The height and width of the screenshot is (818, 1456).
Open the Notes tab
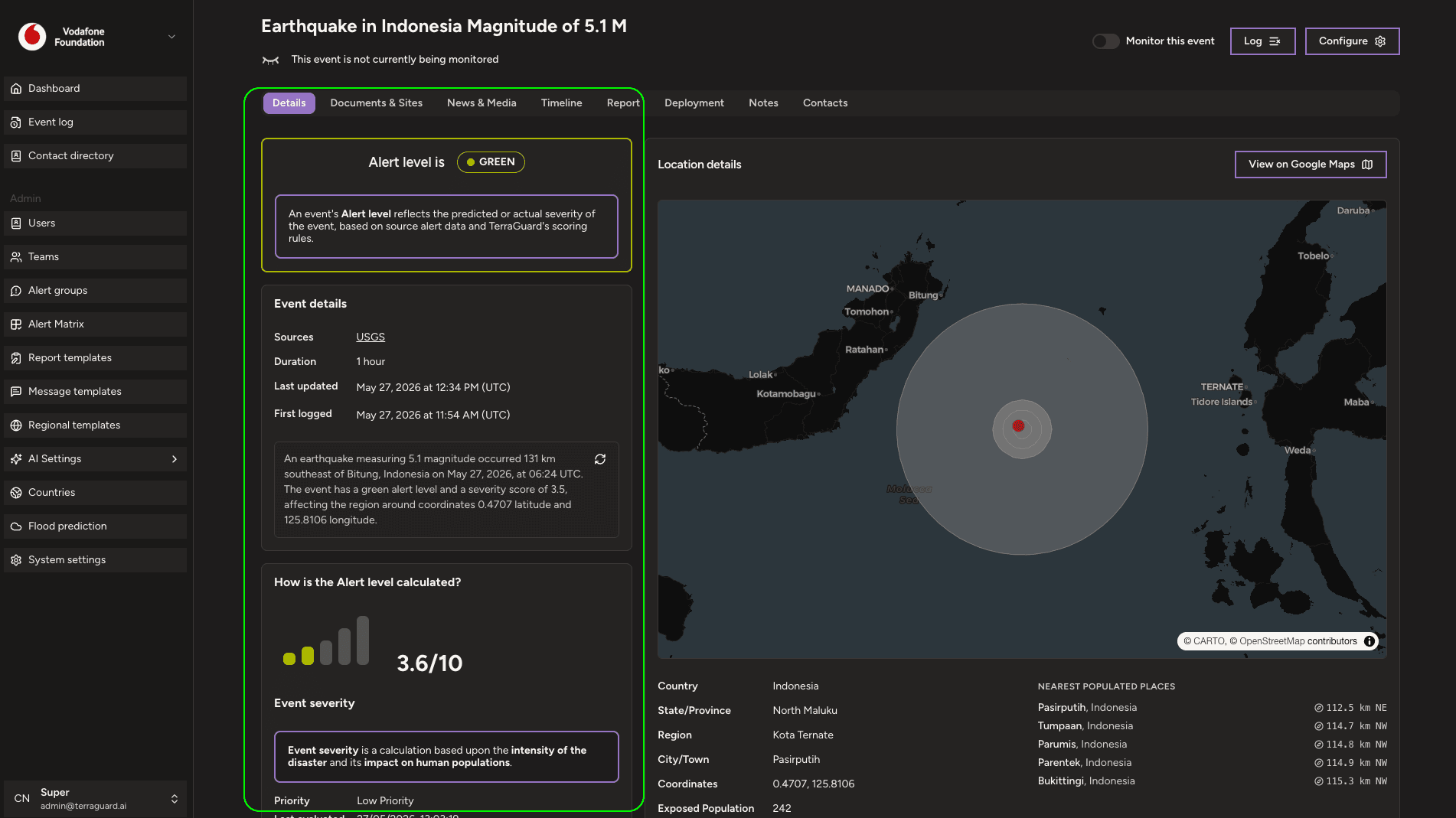pos(763,103)
